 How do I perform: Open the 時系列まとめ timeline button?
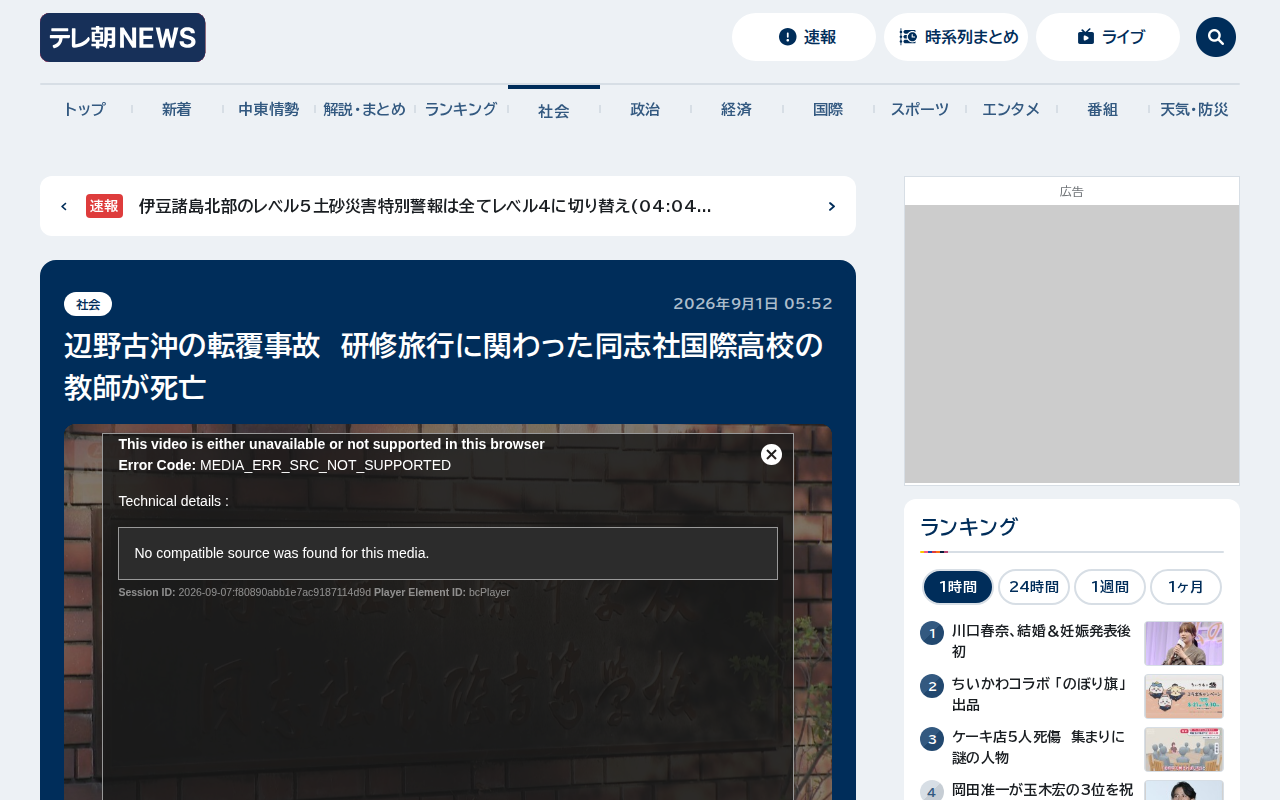coord(956,37)
